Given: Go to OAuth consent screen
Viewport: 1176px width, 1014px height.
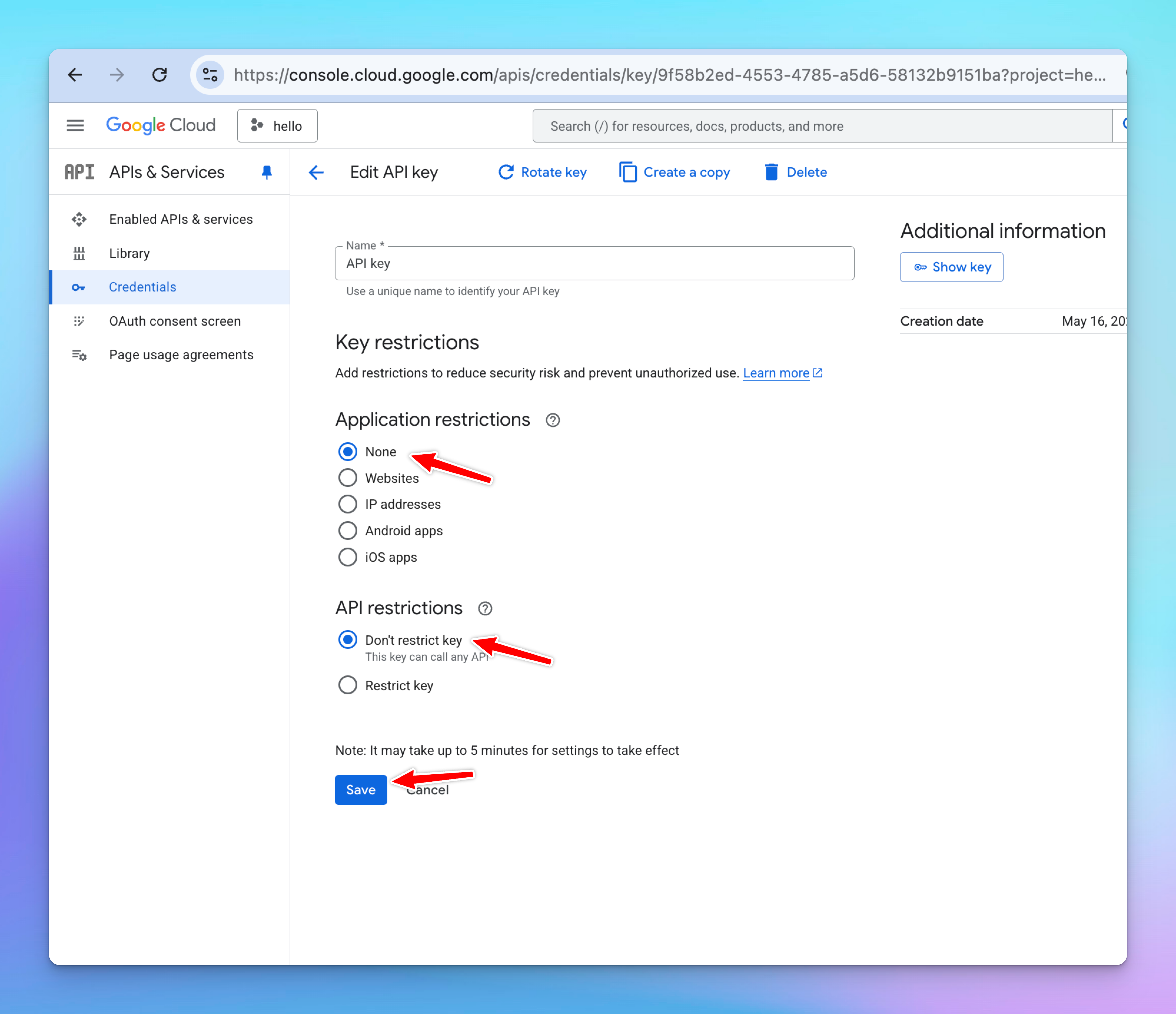Looking at the screenshot, I should coord(175,321).
